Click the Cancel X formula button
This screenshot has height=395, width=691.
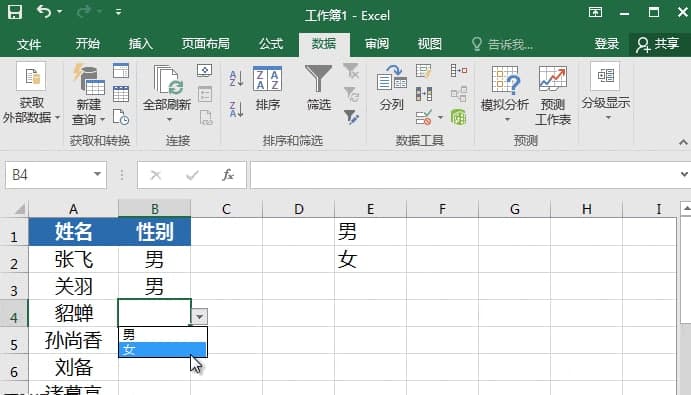click(156, 175)
